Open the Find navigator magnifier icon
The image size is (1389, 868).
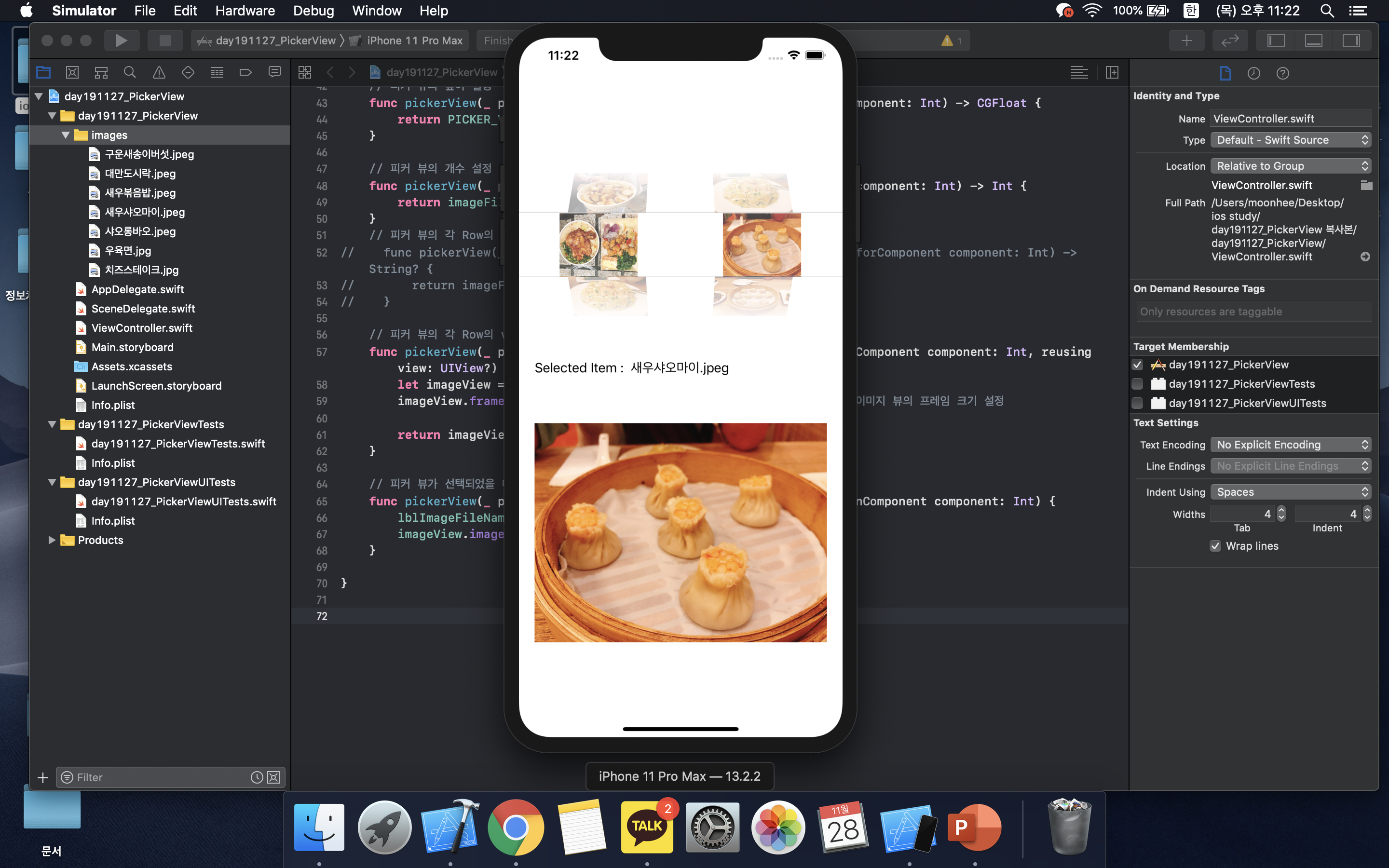(x=130, y=72)
